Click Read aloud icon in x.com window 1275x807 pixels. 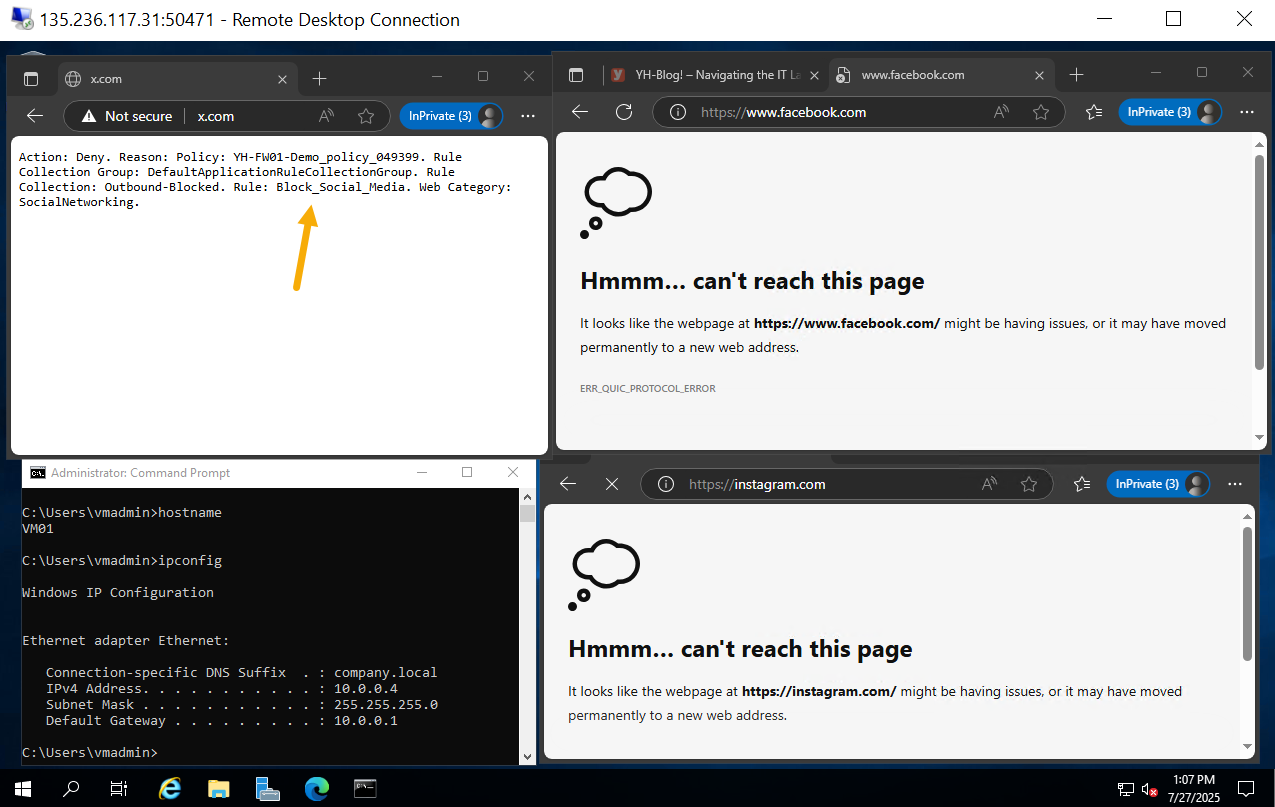tap(326, 116)
